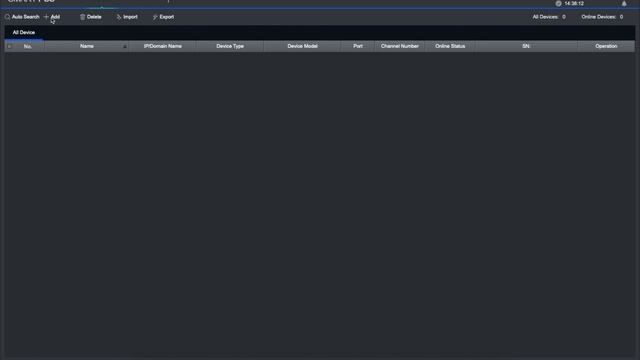Click the All Devices count label
The height and width of the screenshot is (360, 640).
(x=549, y=17)
